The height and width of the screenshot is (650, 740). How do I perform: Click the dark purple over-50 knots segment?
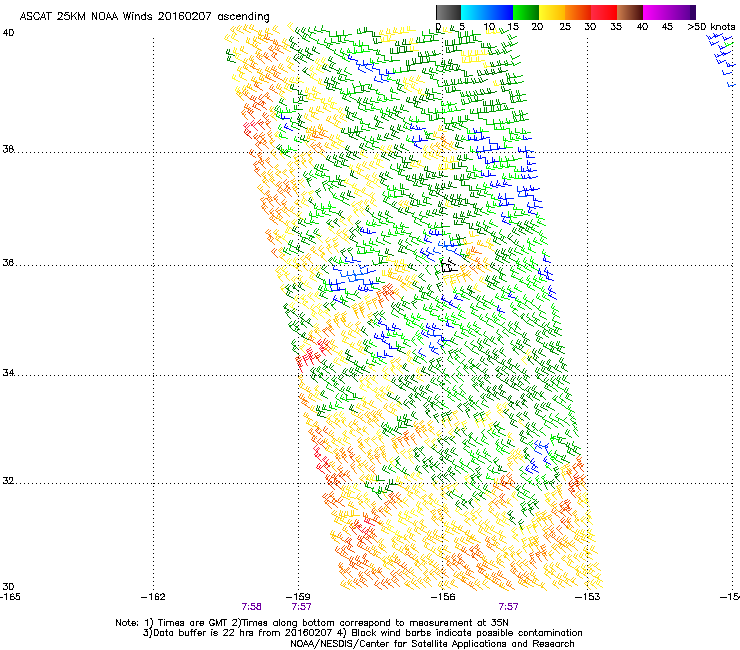click(x=693, y=12)
